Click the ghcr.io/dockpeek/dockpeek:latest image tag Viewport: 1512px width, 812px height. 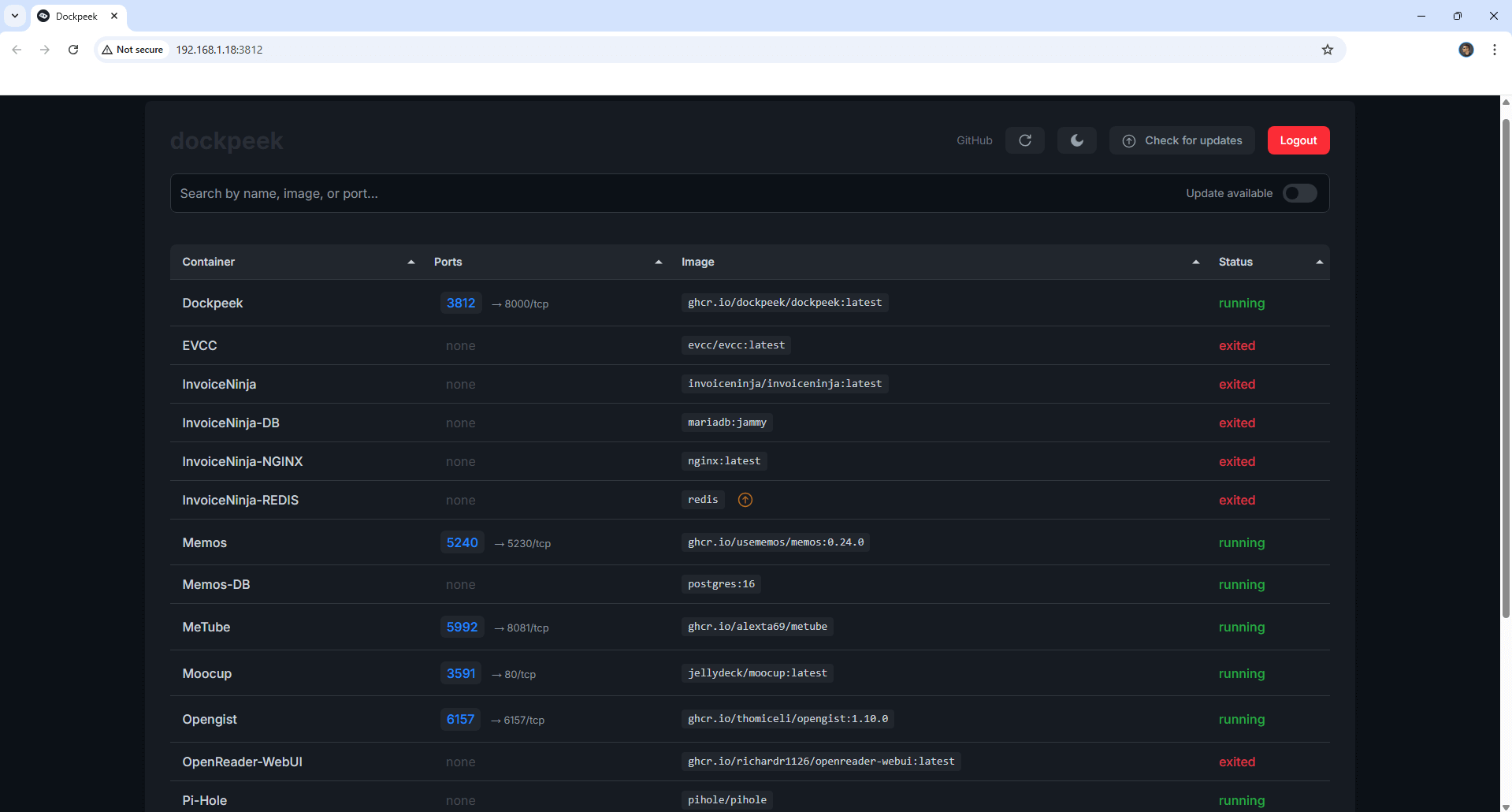(785, 303)
